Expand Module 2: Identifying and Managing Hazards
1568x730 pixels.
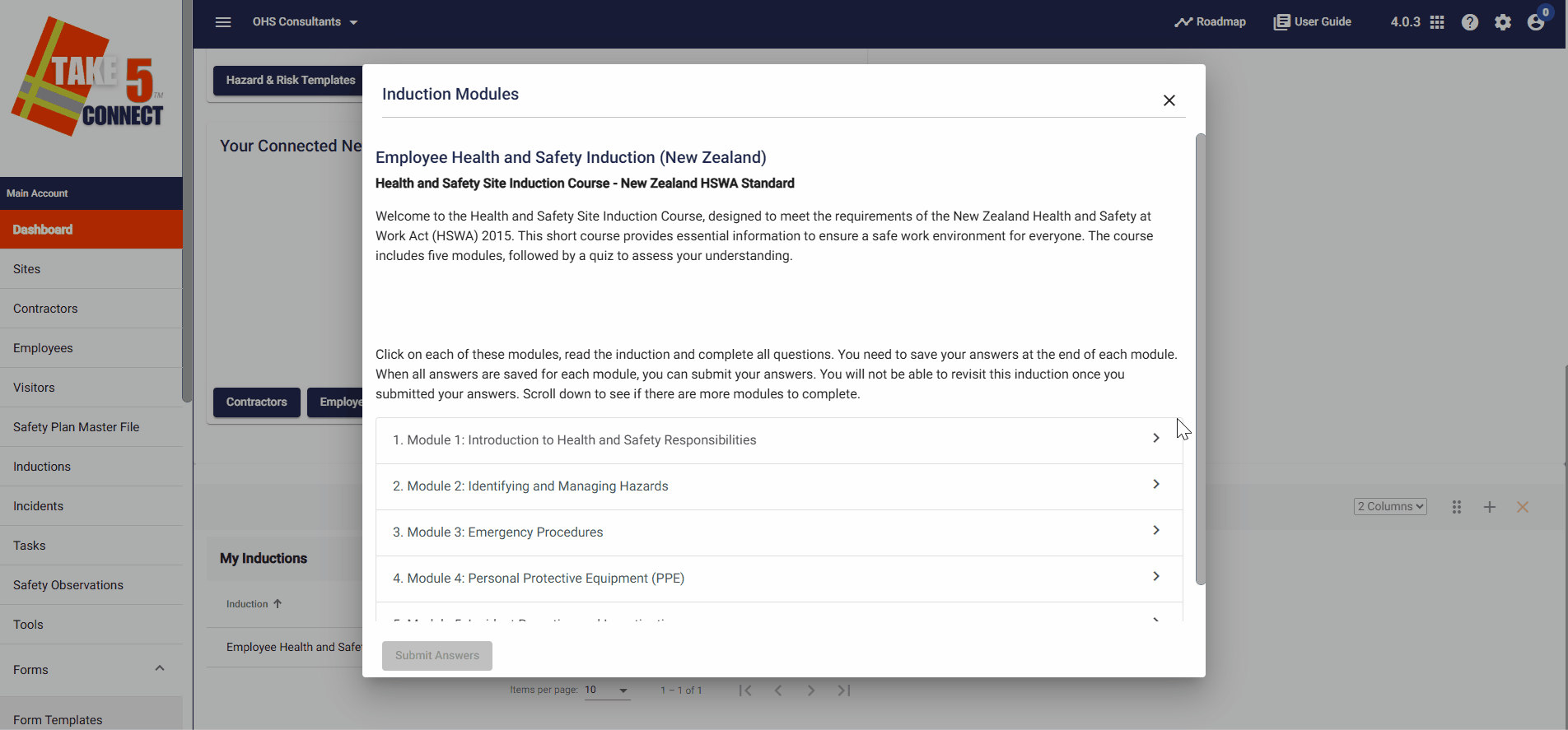(x=779, y=486)
